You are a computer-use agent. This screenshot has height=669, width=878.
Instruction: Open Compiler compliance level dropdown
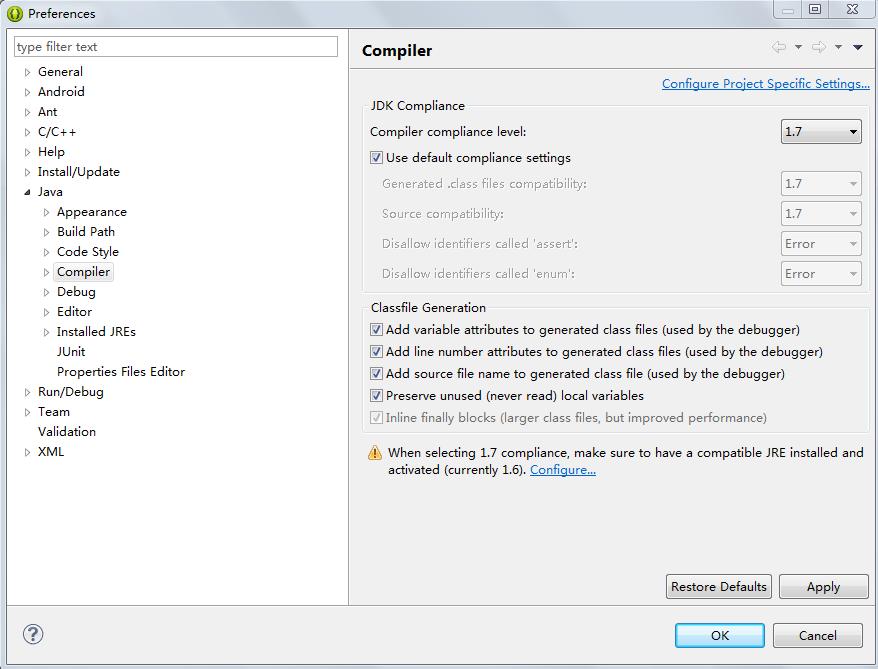[x=821, y=132]
